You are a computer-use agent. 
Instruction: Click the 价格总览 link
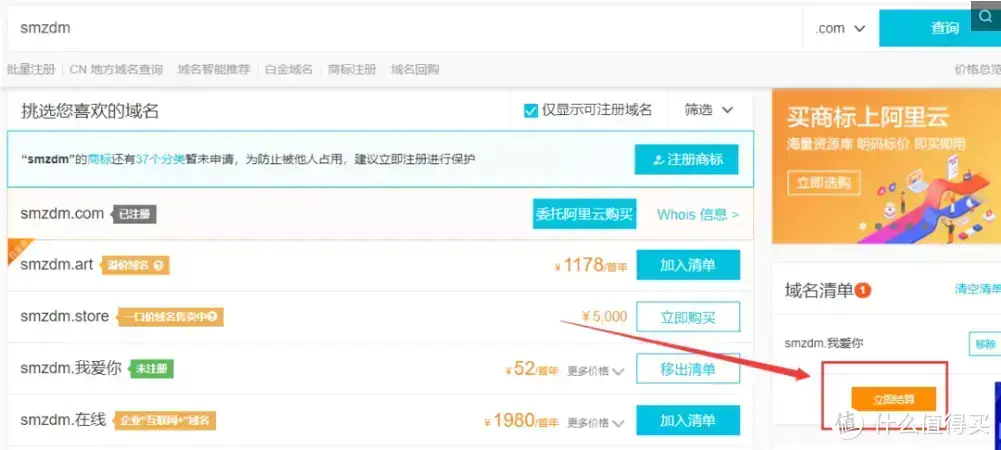pyautogui.click(x=977, y=70)
